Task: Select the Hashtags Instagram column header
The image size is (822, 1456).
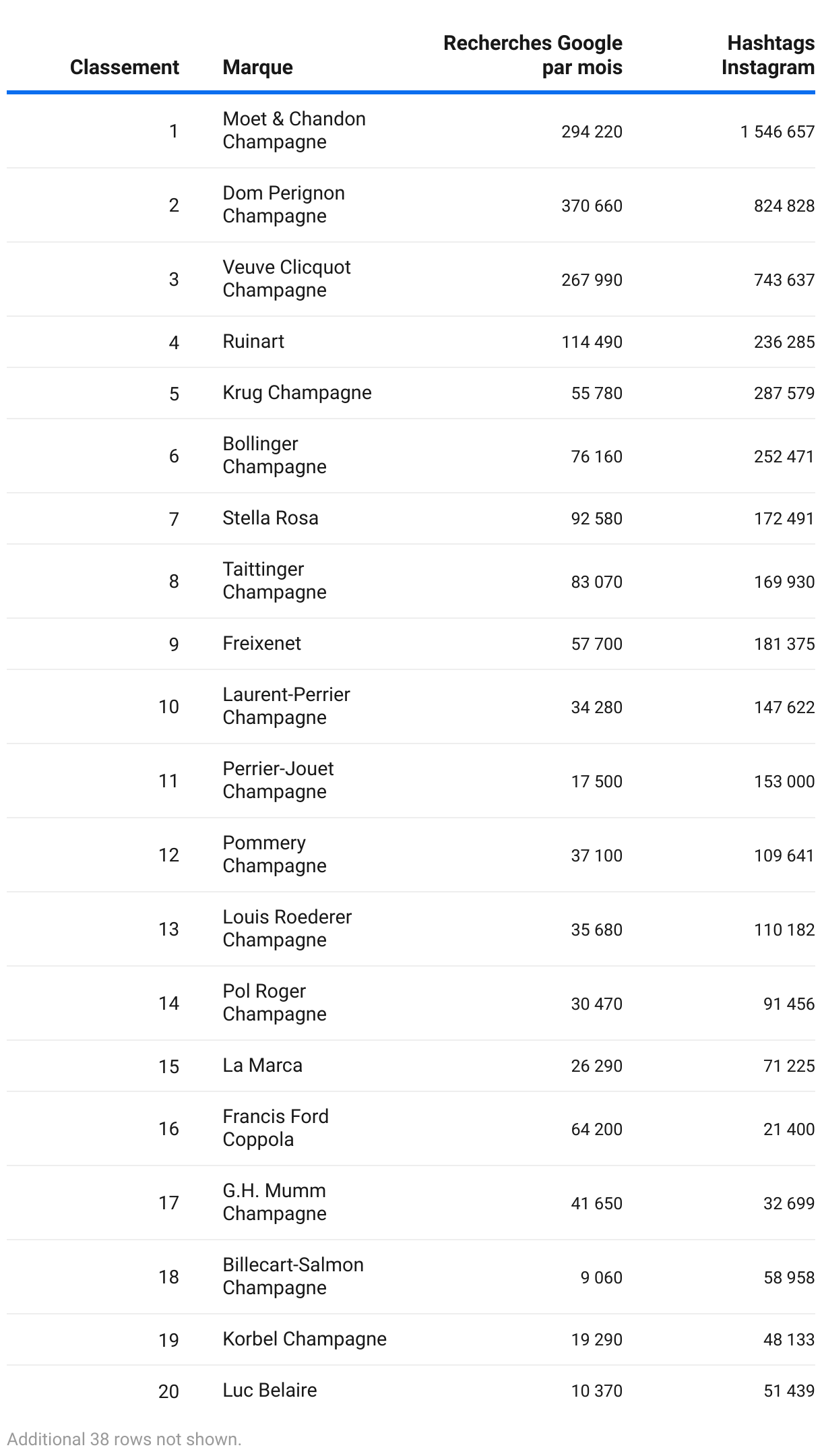Action: coord(768,55)
